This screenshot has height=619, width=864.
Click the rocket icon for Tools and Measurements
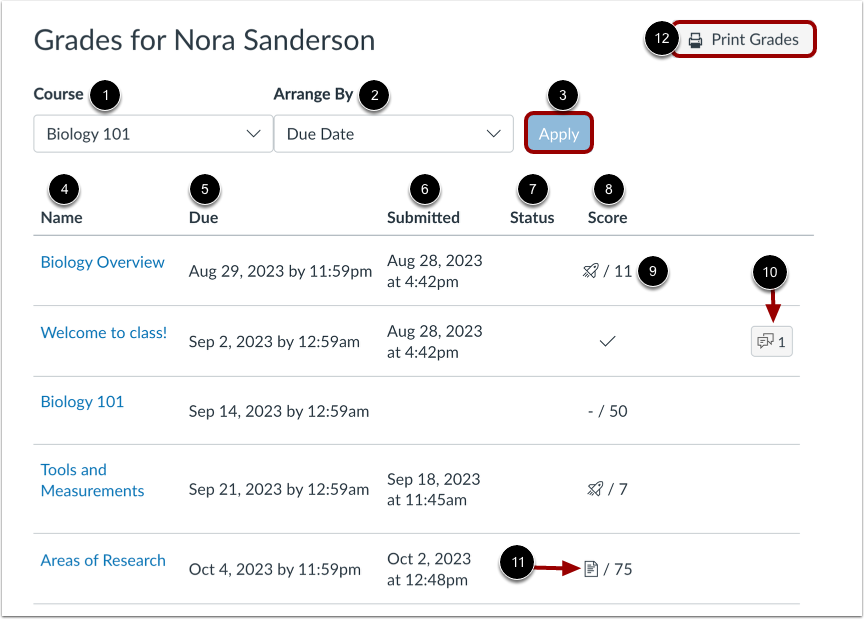click(x=593, y=489)
